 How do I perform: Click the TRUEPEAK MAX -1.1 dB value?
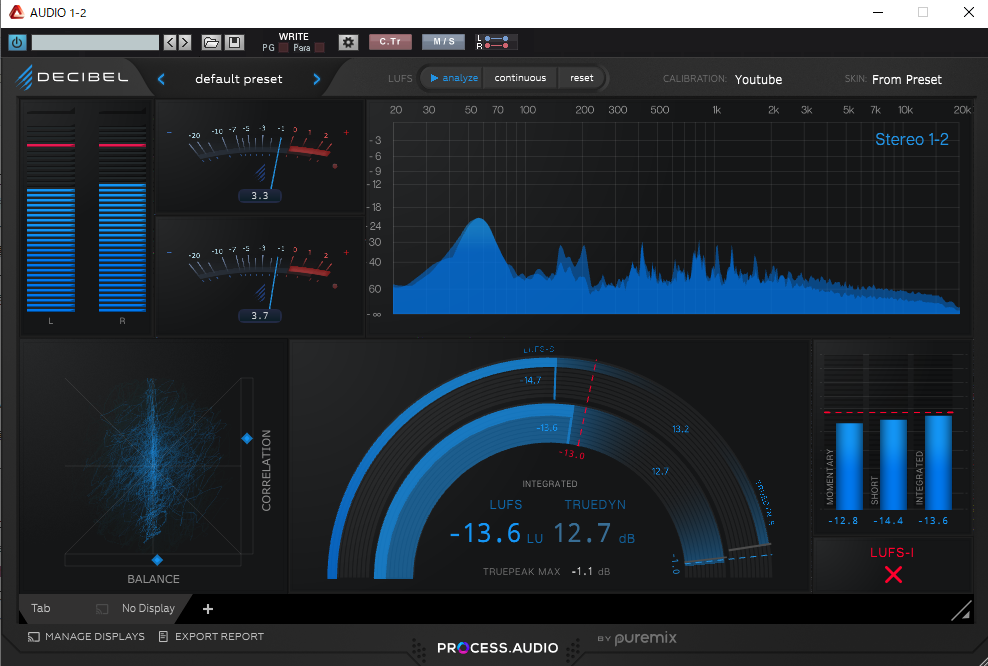pos(590,571)
